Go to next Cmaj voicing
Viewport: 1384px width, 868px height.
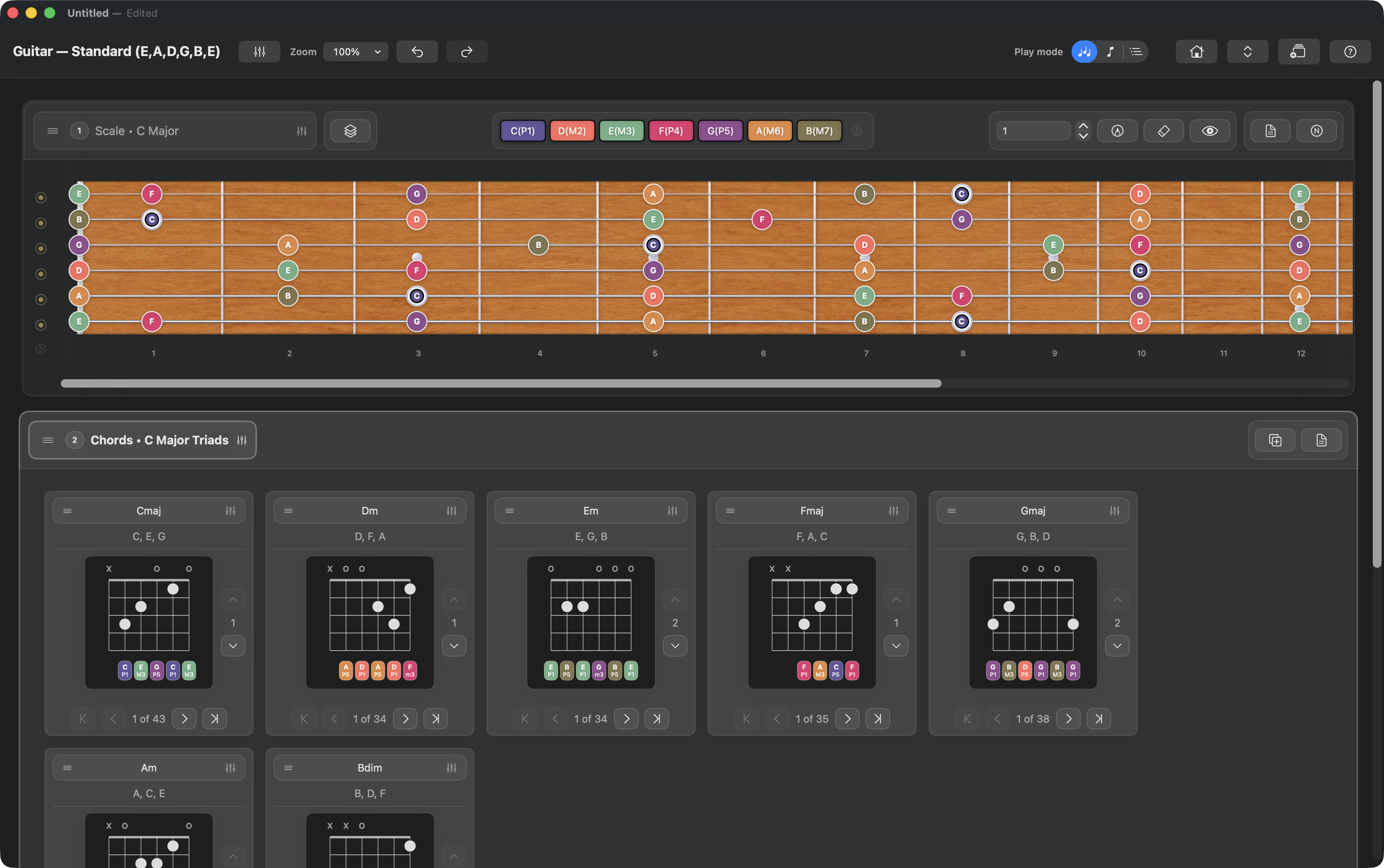click(184, 719)
